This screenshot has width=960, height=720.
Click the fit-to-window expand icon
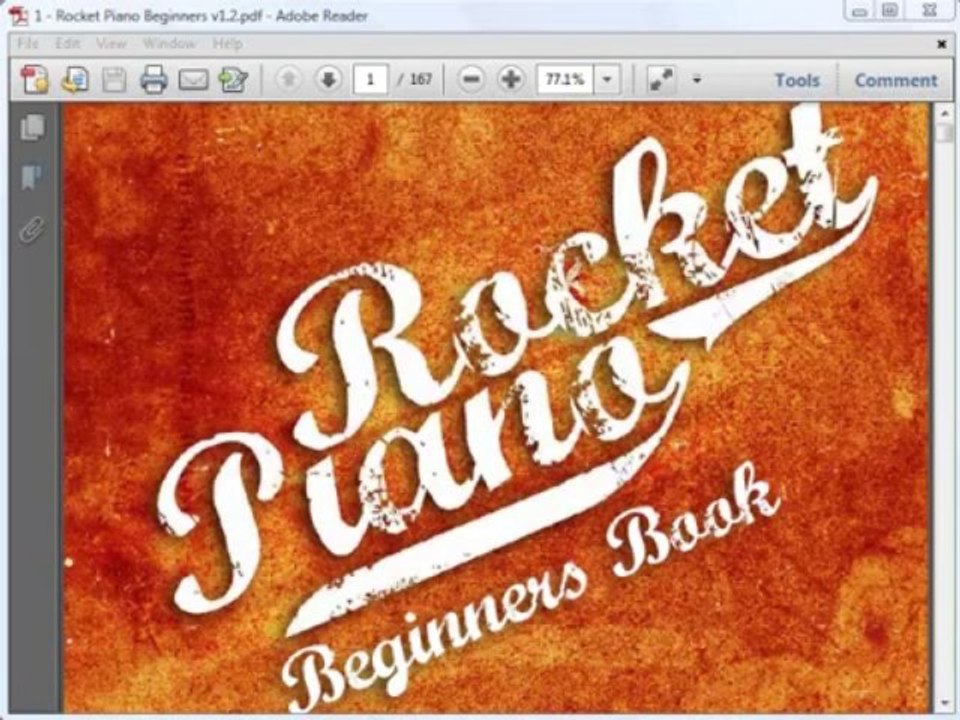pos(661,80)
